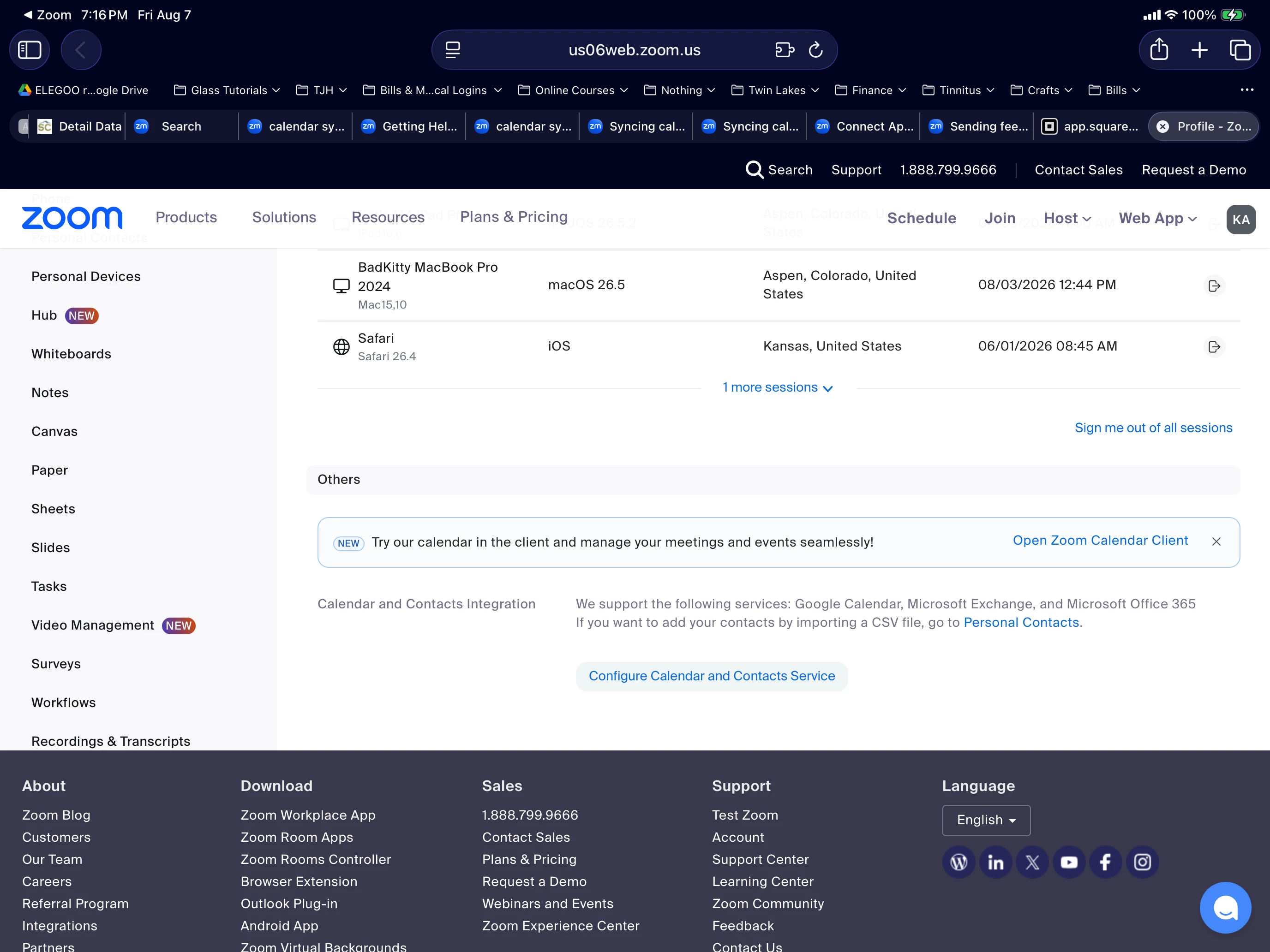Open the Web App dropdown
The height and width of the screenshot is (952, 1270).
tap(1158, 218)
